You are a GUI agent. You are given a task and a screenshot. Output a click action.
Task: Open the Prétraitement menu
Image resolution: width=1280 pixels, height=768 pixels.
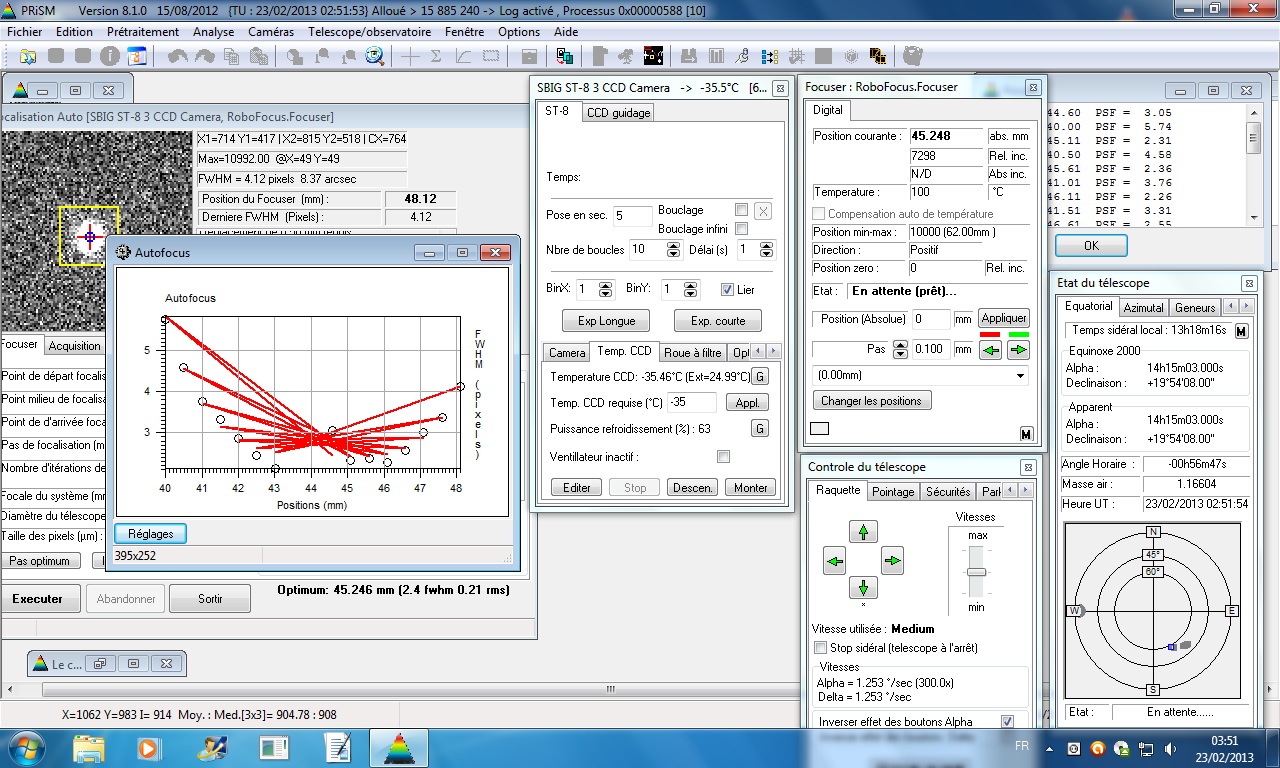143,32
